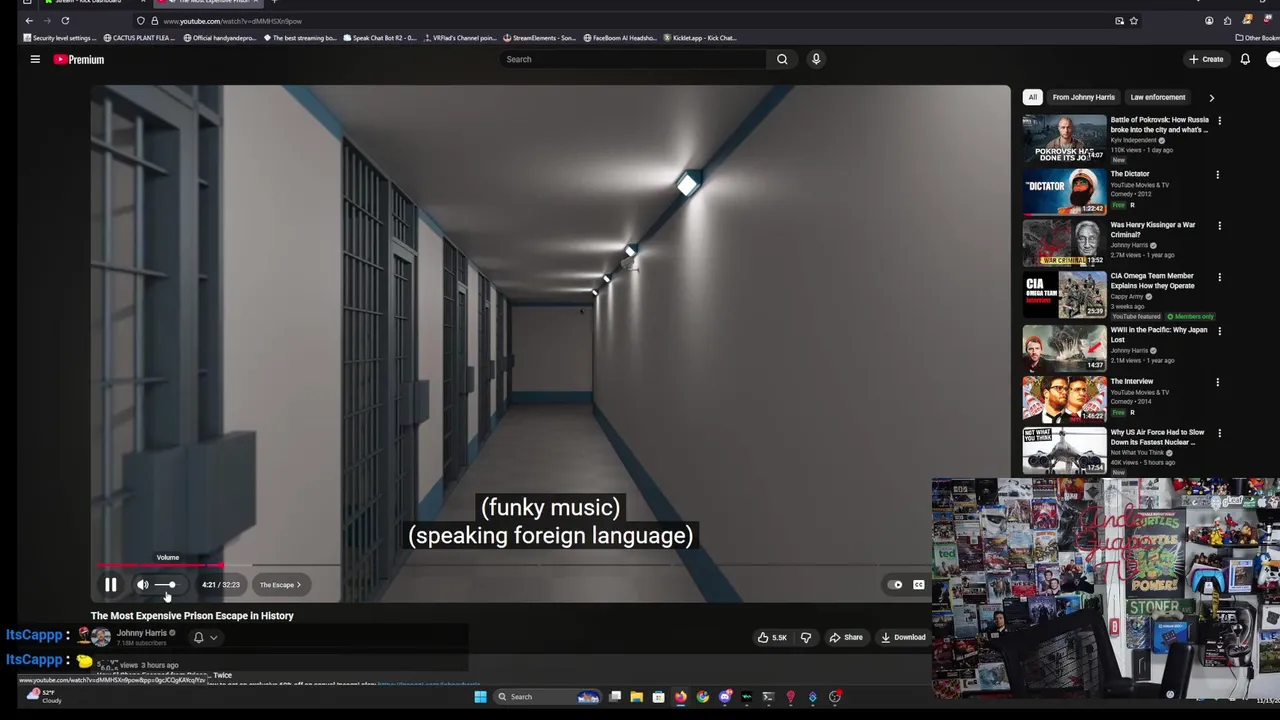This screenshot has width=1280, height=720.
Task: Show more filter chips with arrow
Action: [x=1211, y=98]
